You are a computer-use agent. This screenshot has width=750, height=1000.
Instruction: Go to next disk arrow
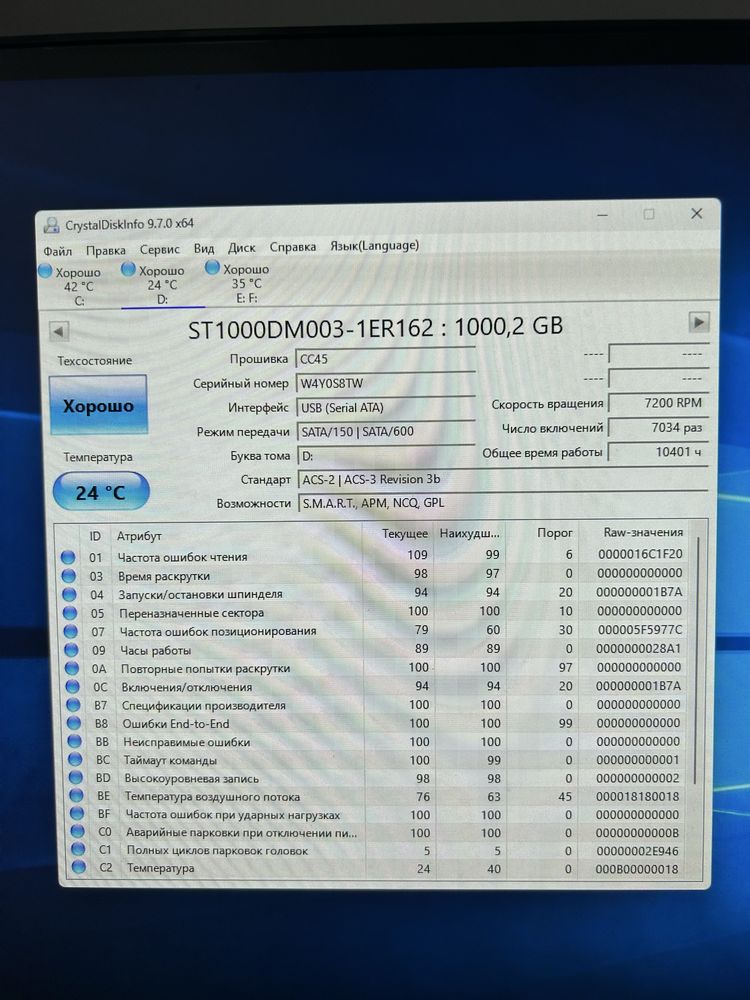pyautogui.click(x=699, y=322)
